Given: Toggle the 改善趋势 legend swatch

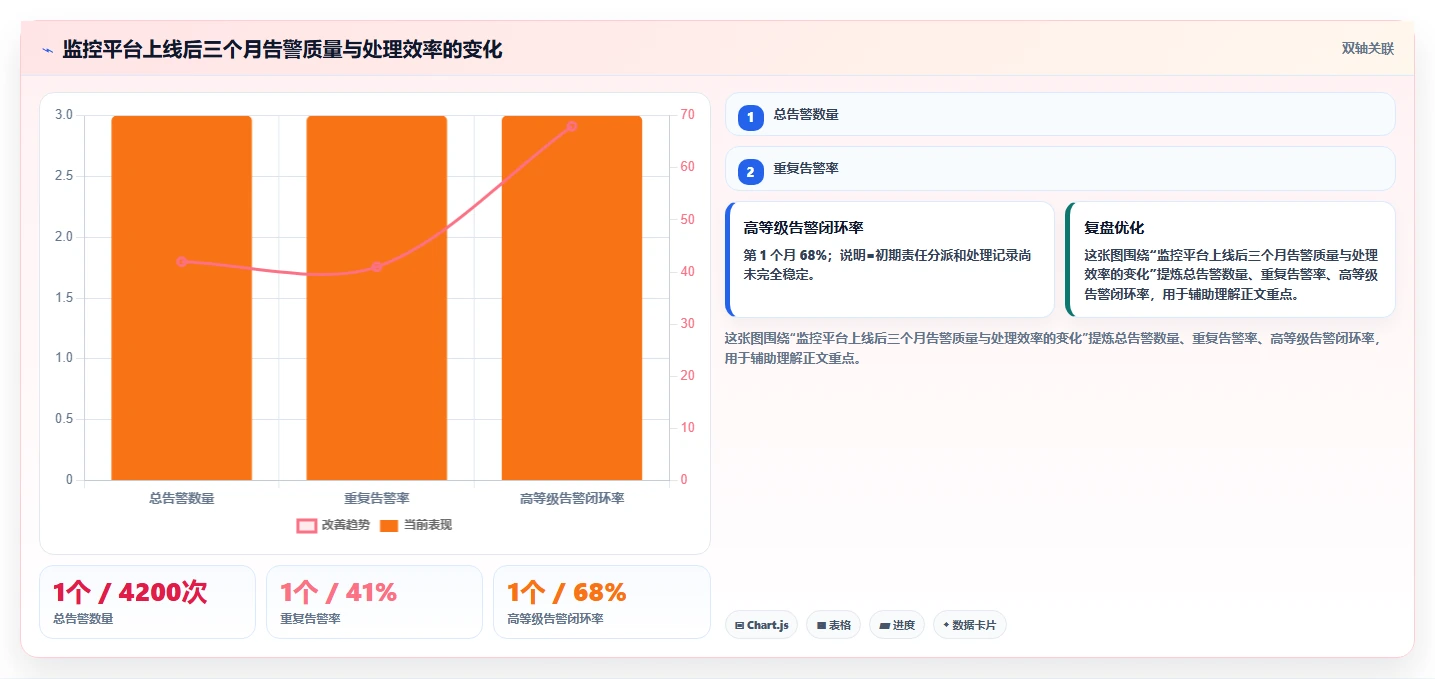Looking at the screenshot, I should coord(306,525).
